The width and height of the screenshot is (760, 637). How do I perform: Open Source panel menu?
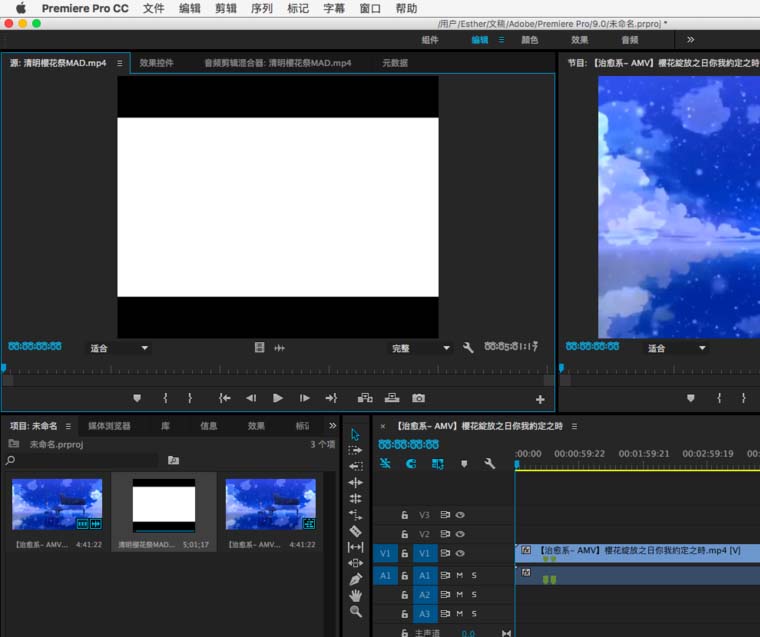coord(119,63)
